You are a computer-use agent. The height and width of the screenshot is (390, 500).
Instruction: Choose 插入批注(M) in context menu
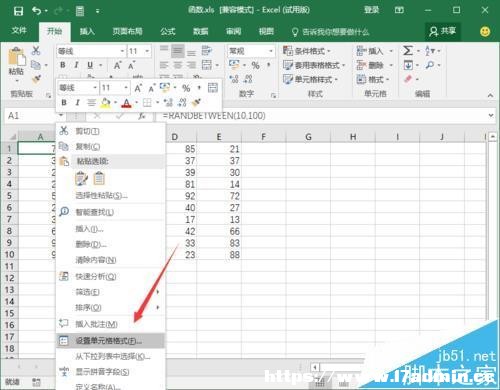click(110, 324)
